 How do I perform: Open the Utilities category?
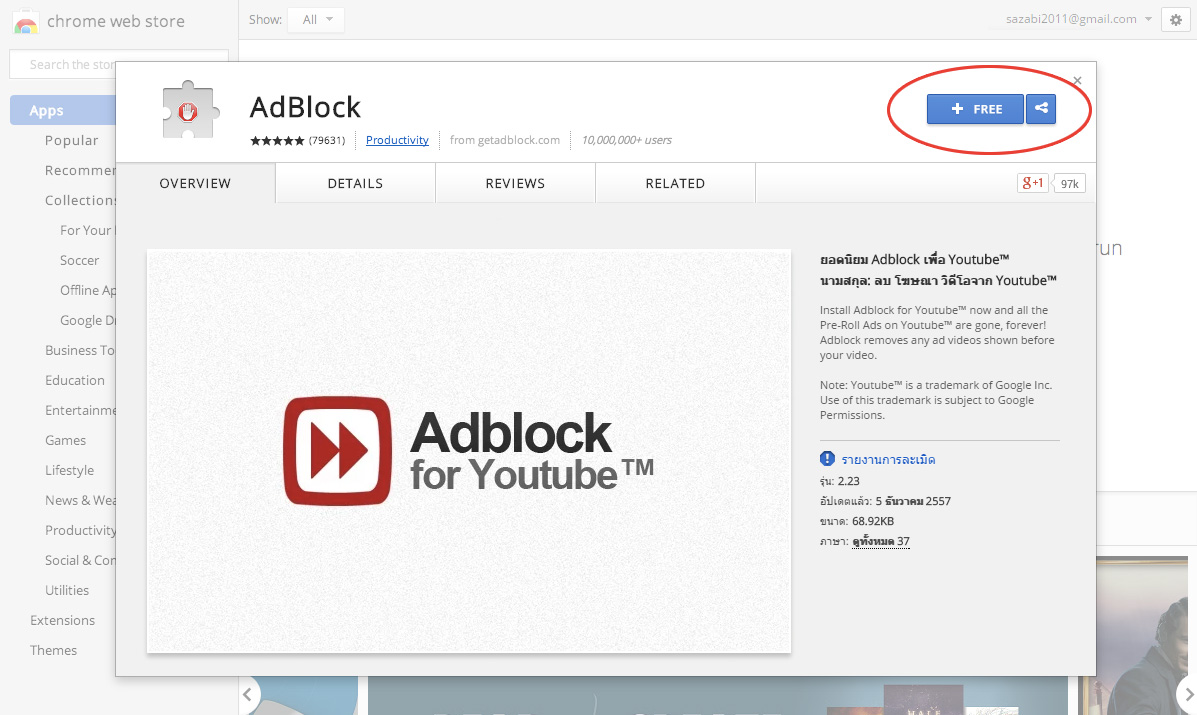[67, 590]
